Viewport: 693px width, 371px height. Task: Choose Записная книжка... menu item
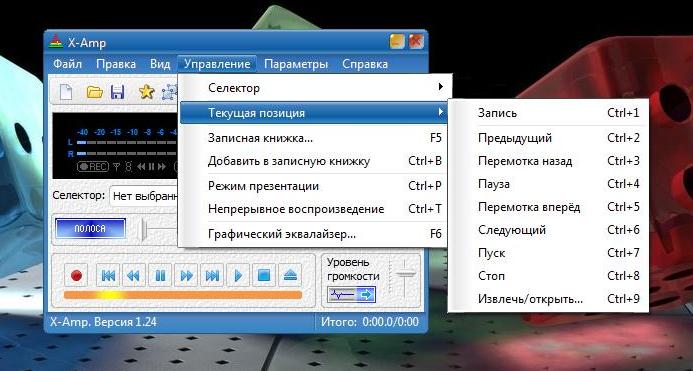point(314,138)
